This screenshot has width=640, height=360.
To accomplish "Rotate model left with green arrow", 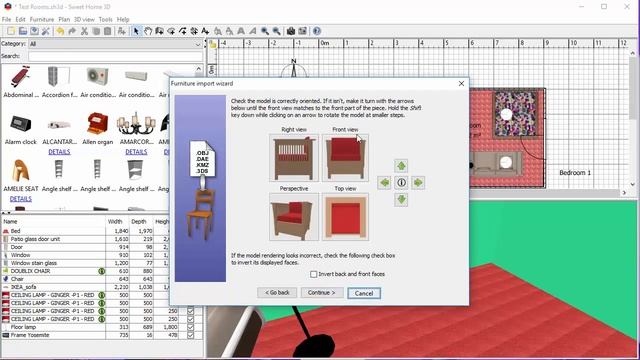I will click(x=384, y=183).
